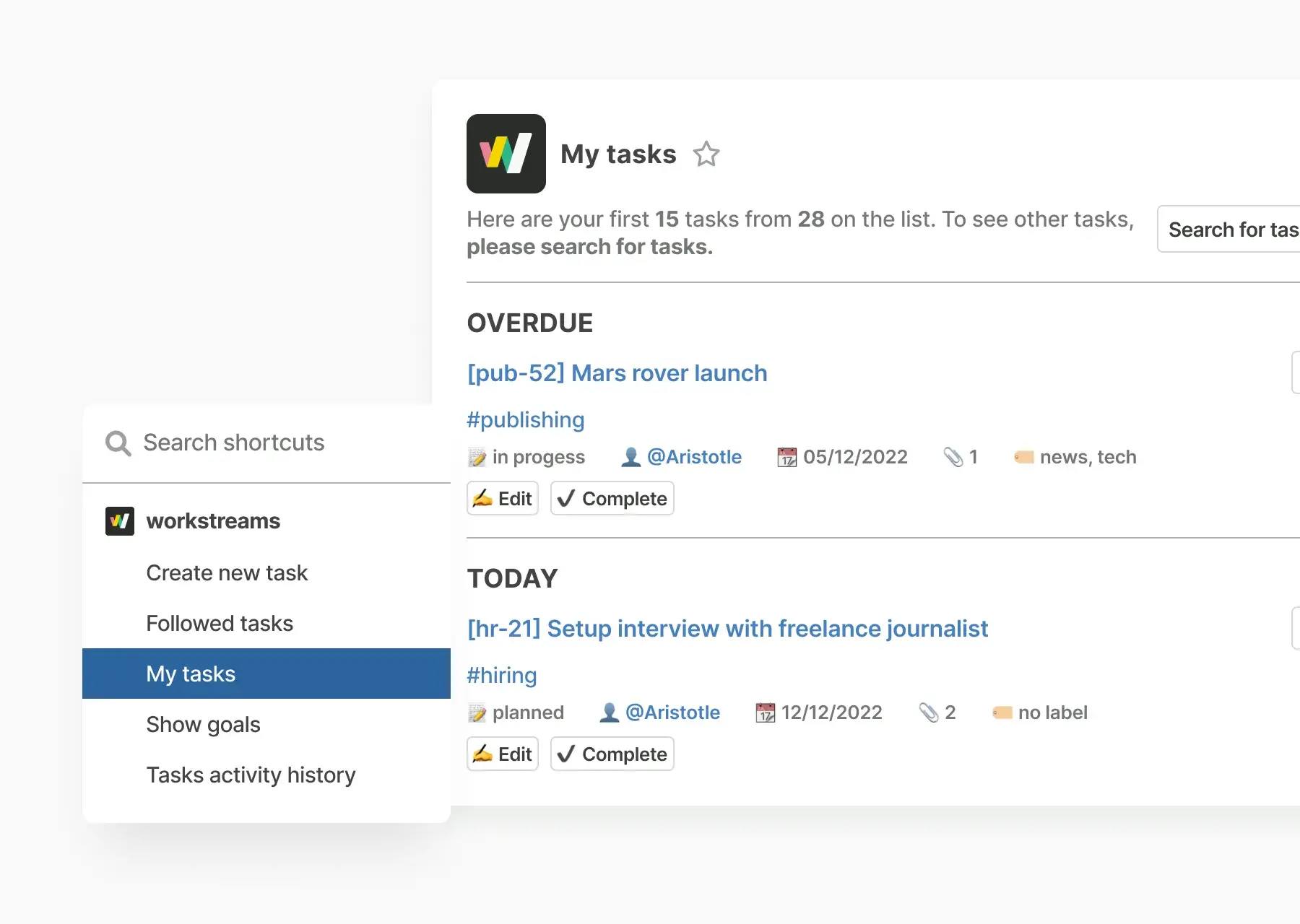Click the status note icon beside planned
The height and width of the screenshot is (924, 1300).
(x=477, y=713)
